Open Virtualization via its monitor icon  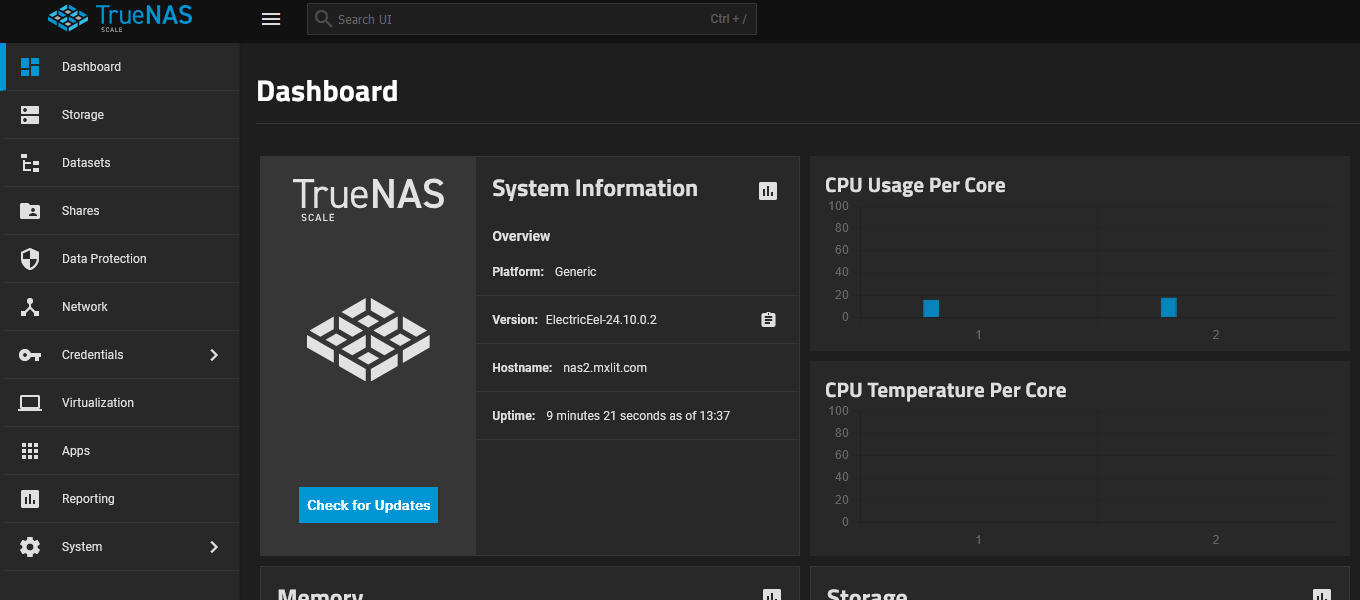click(30, 402)
